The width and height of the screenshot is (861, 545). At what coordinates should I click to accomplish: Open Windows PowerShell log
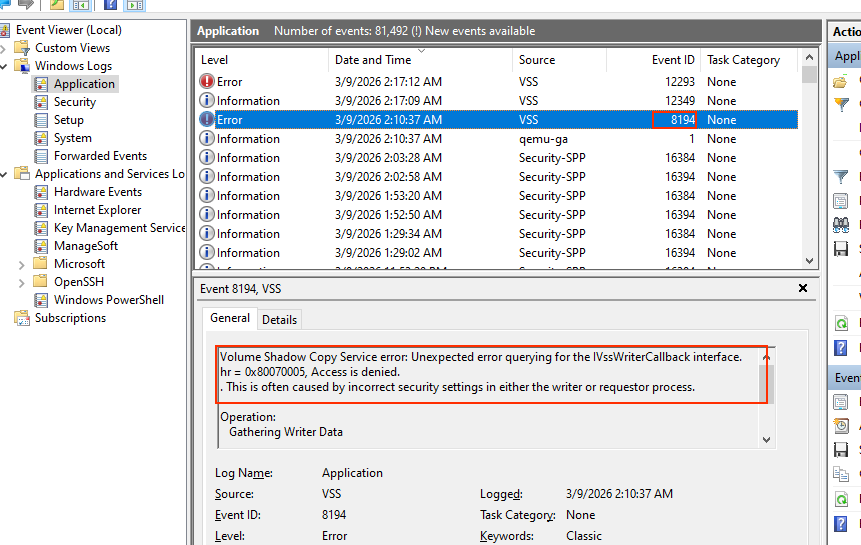(109, 300)
